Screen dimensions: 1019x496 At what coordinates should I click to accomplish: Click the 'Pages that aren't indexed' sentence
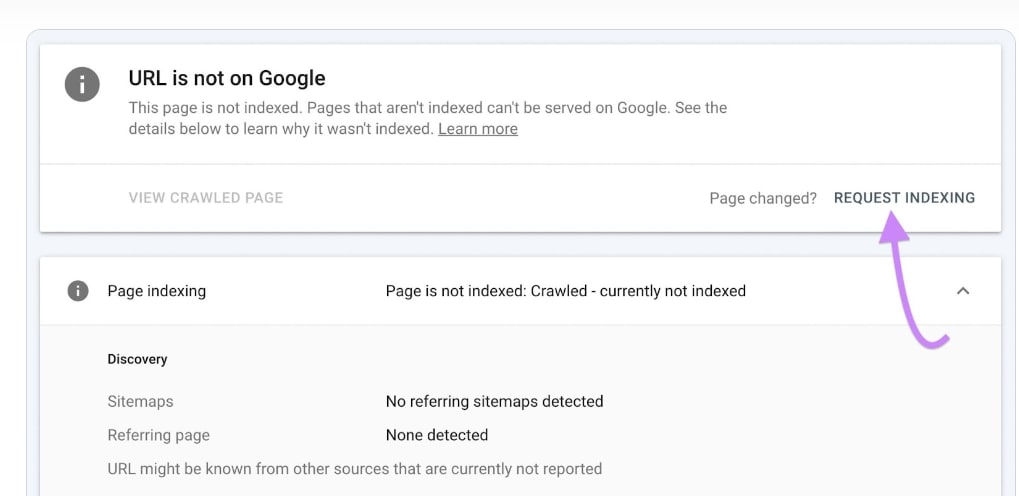[x=489, y=107]
